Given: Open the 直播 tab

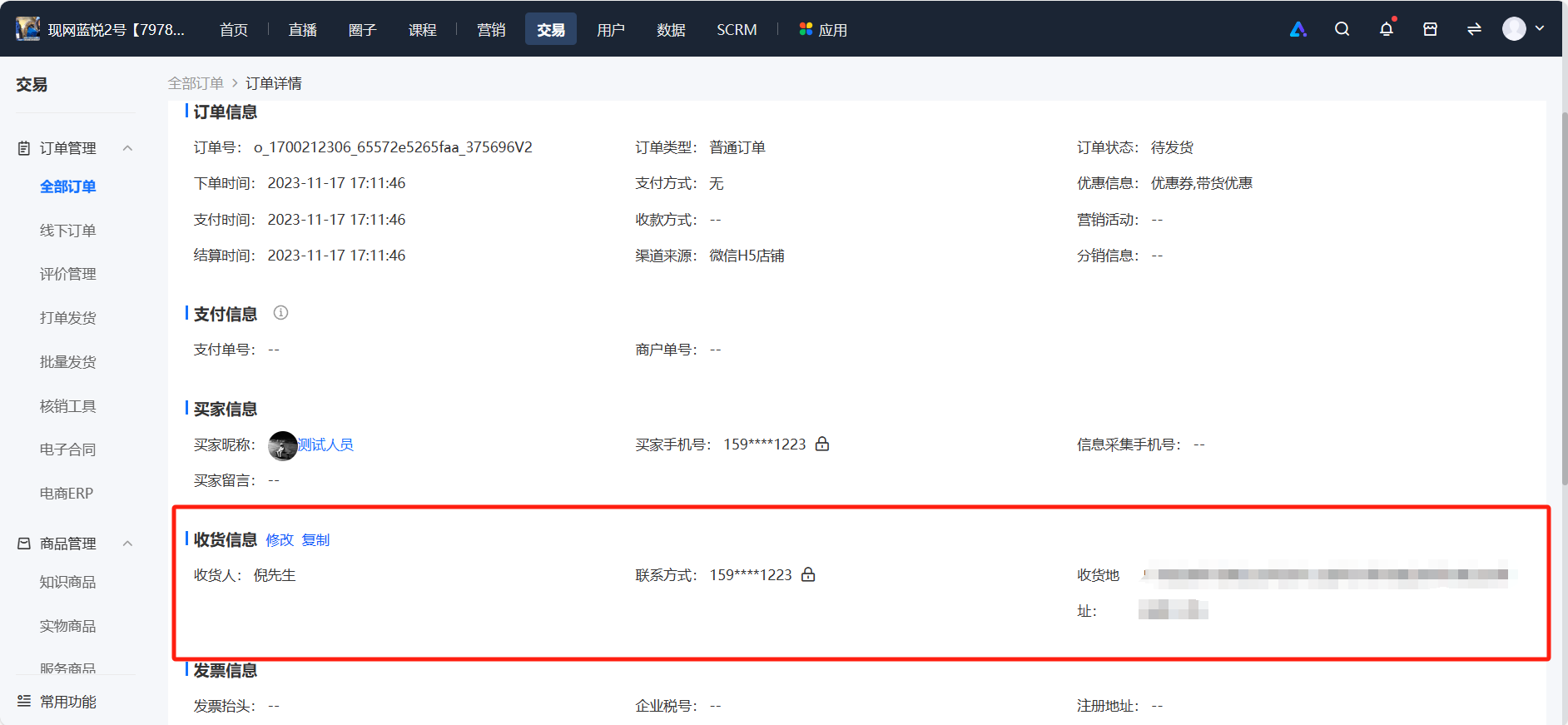Looking at the screenshot, I should 302,30.
